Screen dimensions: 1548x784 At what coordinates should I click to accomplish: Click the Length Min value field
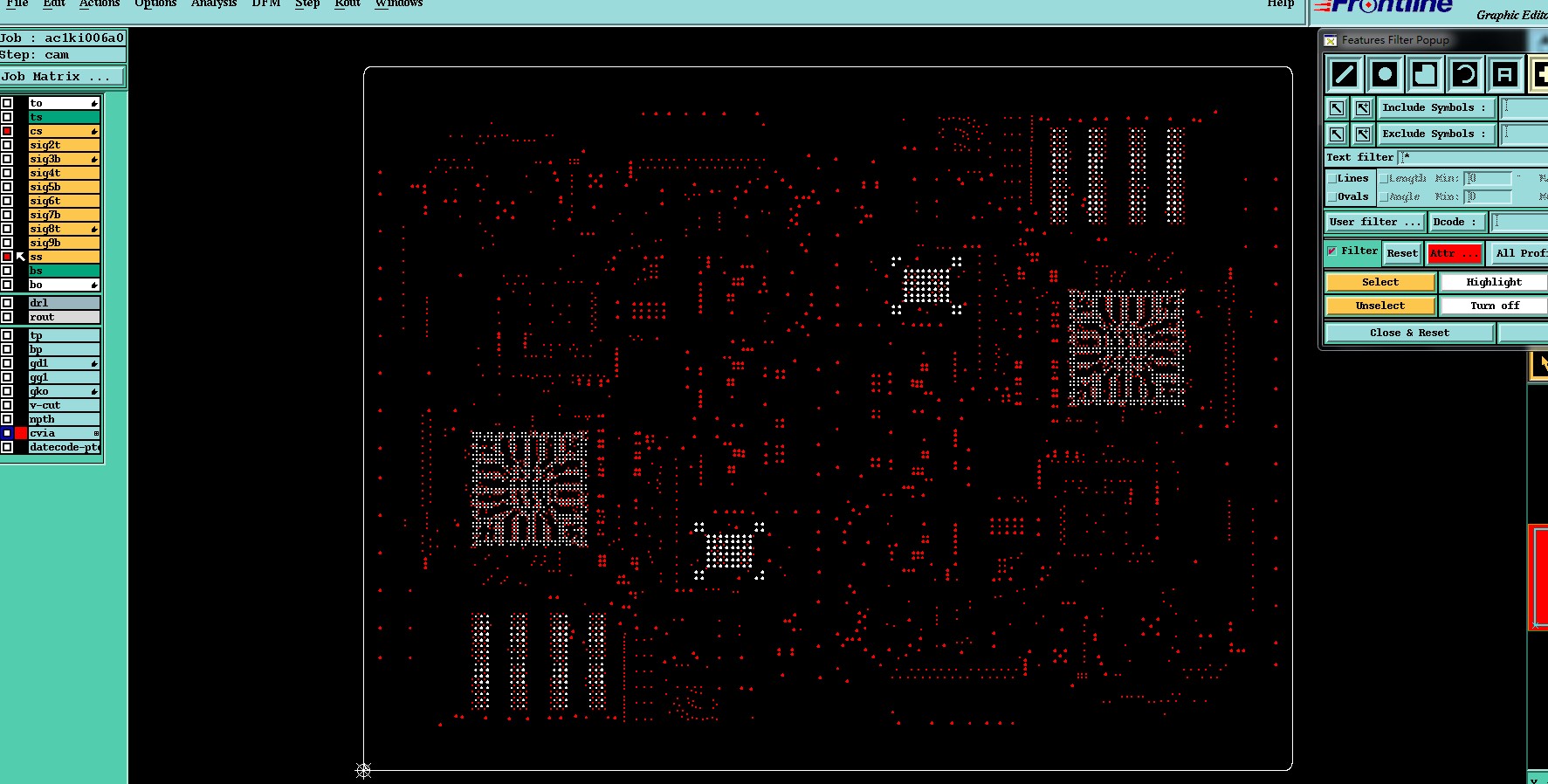[1489, 178]
